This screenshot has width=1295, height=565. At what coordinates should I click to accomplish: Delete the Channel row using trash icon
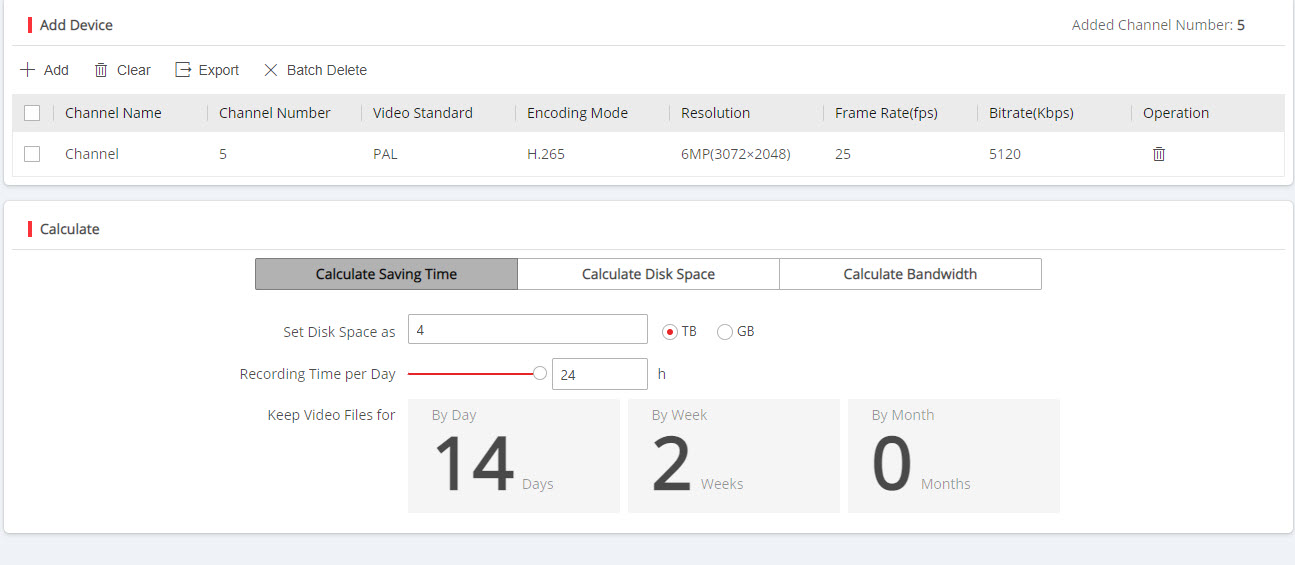1159,154
